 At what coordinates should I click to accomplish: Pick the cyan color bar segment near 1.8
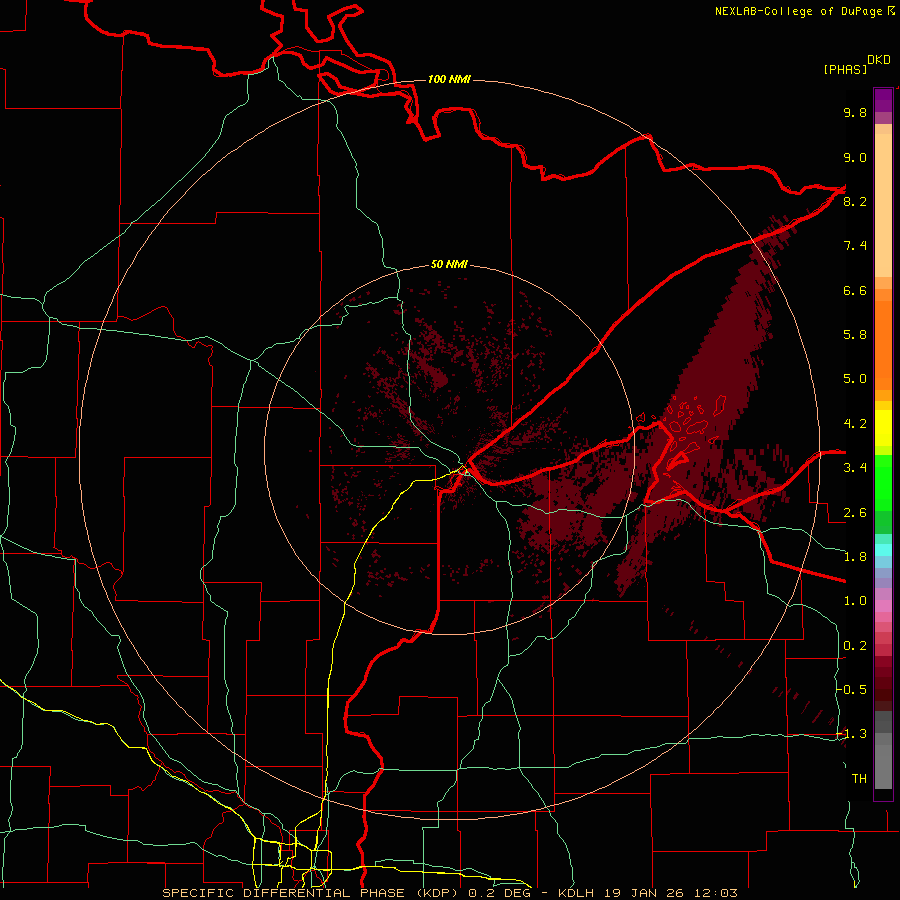(883, 550)
